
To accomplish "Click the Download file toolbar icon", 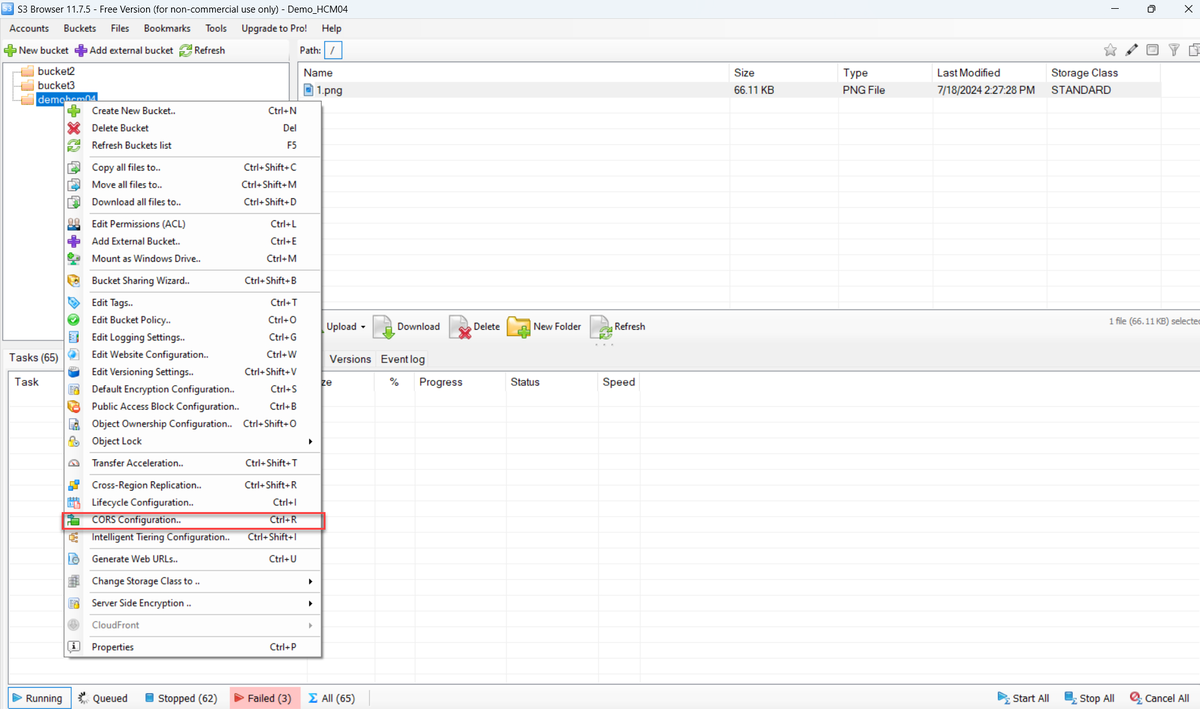I will click(384, 327).
